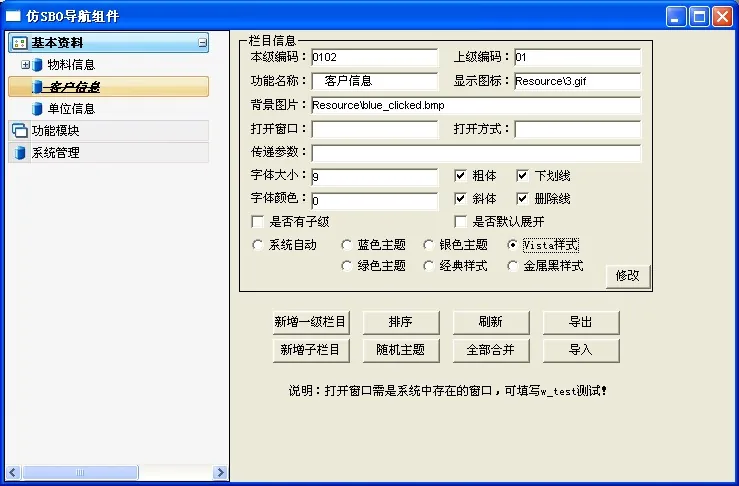Collapse the 基本资料 group with minus button
The height and width of the screenshot is (486, 739).
pos(203,43)
